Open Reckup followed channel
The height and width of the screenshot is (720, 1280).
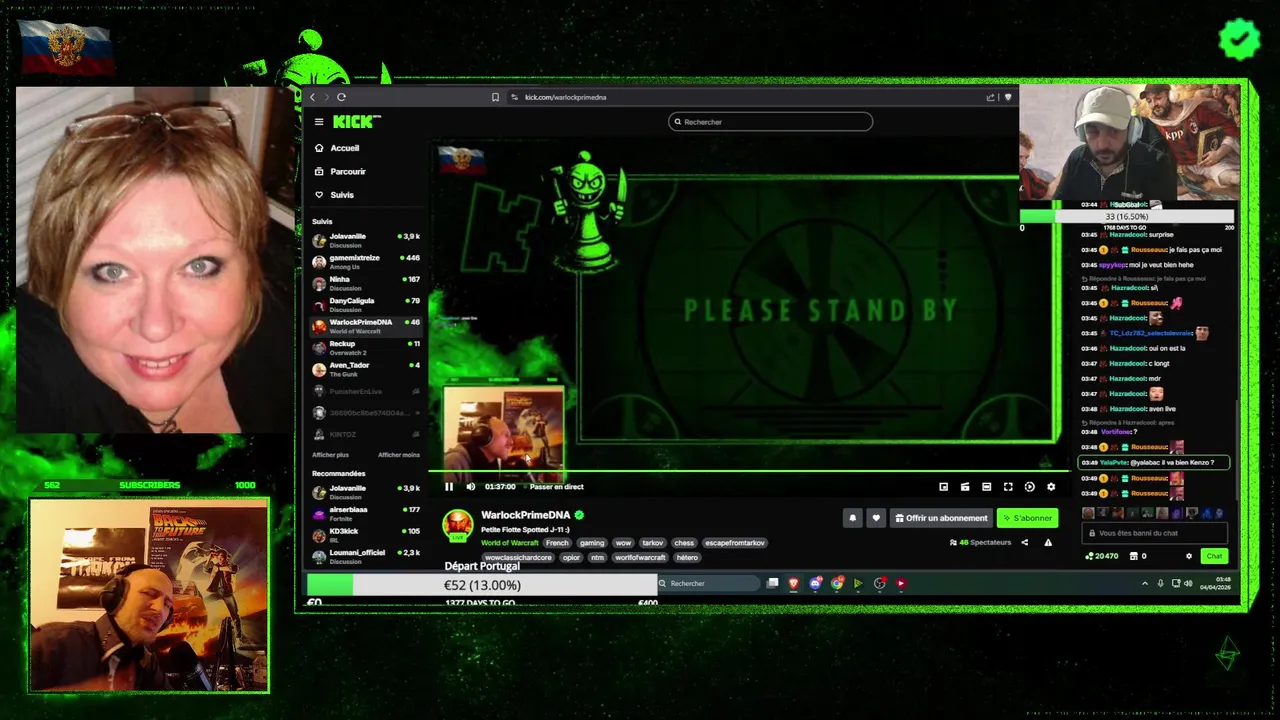pos(366,348)
